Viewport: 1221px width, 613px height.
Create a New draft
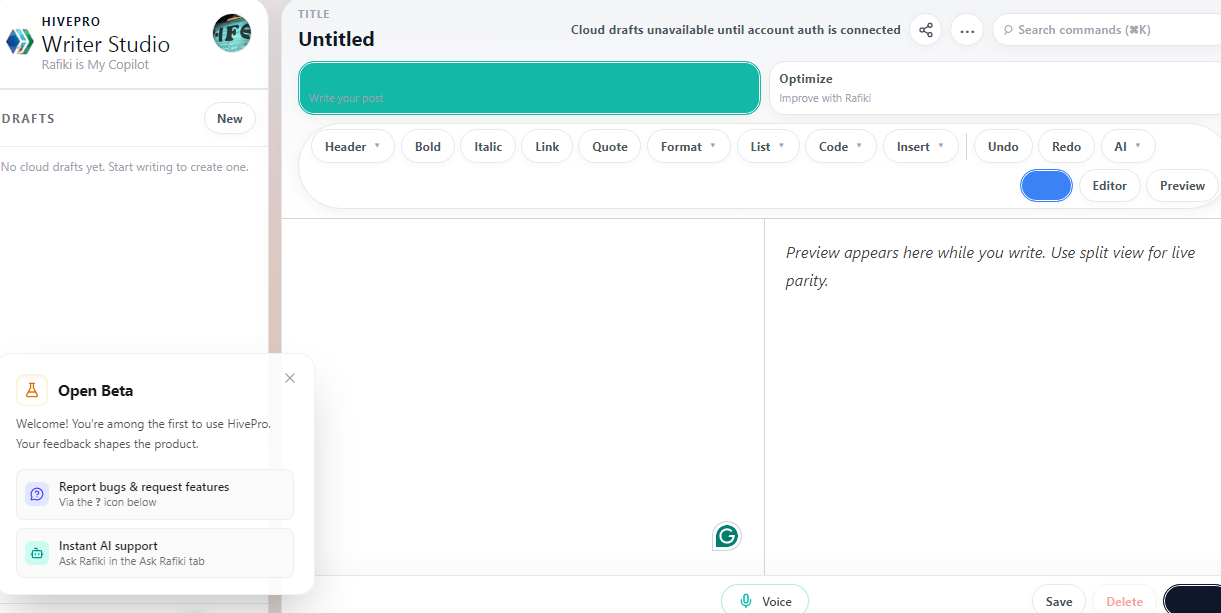(x=230, y=118)
